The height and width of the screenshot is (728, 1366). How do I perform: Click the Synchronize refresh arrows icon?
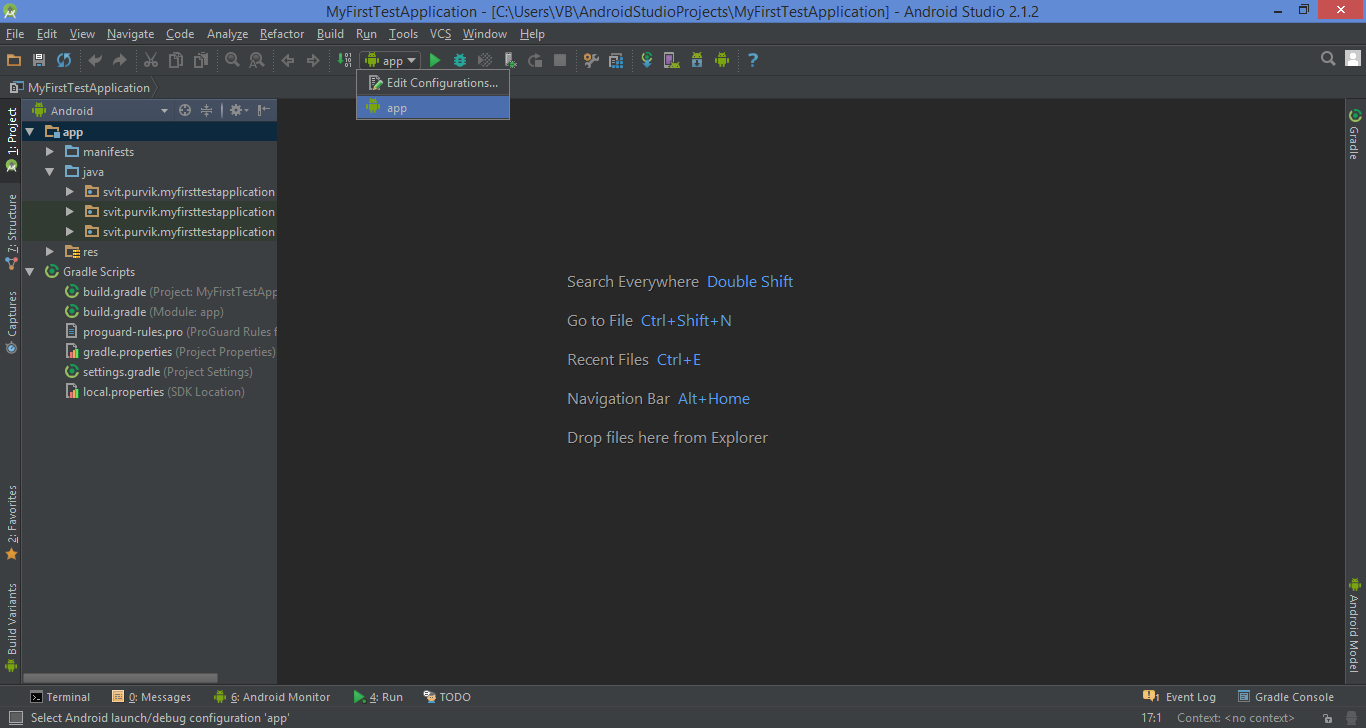pyautogui.click(x=64, y=60)
